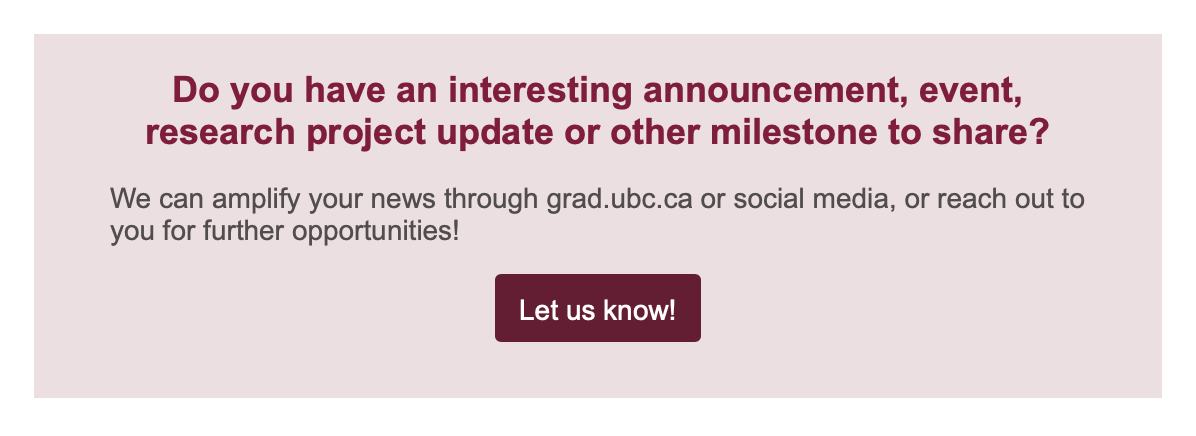This screenshot has height=436, width=1196.
Task: Click the grad.ubc.ca text in the paragraph
Action: pos(619,200)
